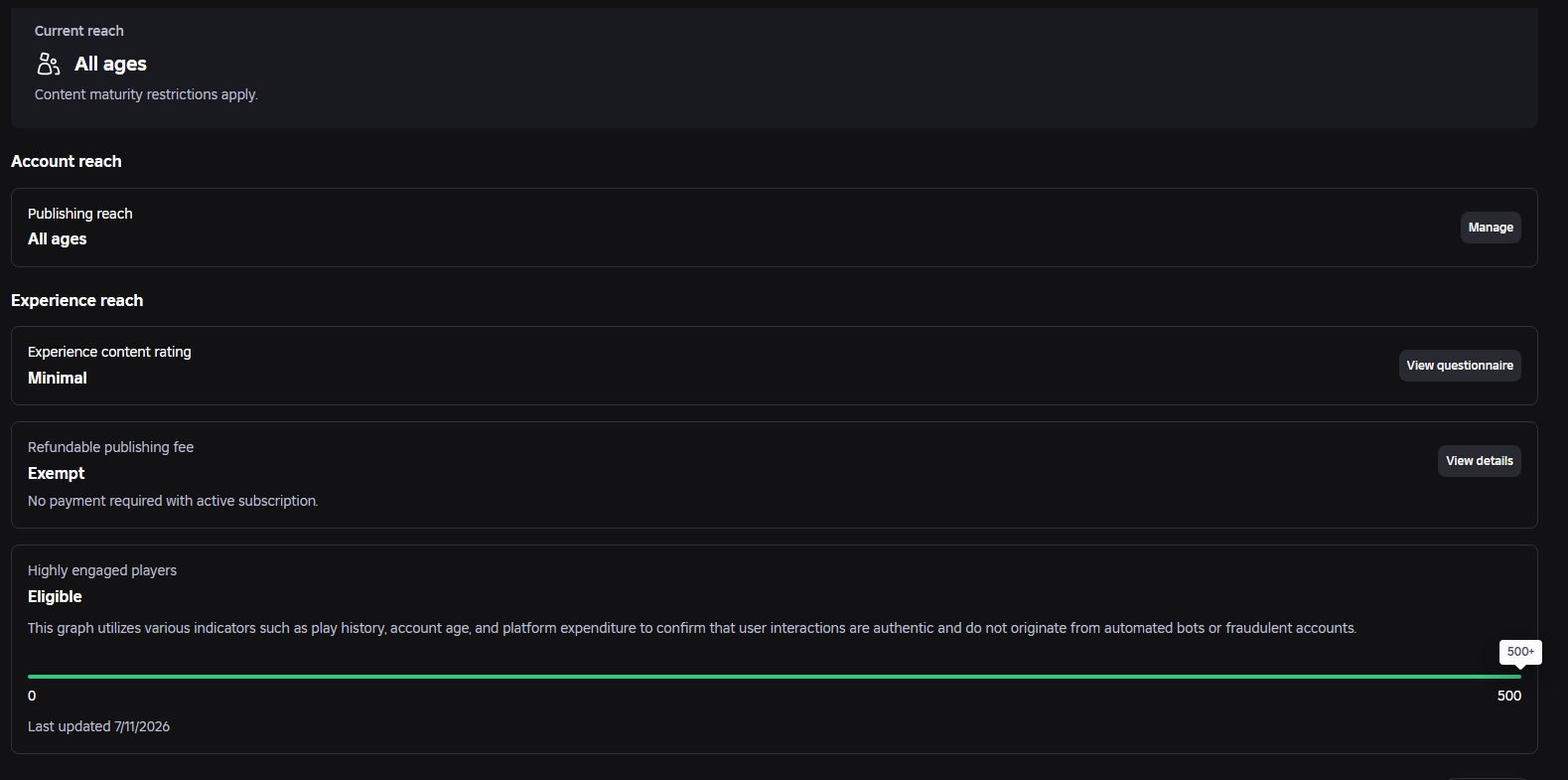Click the large All ages heading
The image size is (1568, 780).
(x=110, y=65)
